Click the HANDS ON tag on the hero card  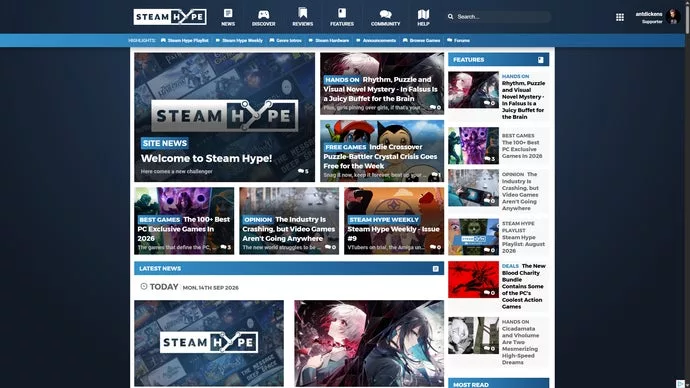click(x=342, y=80)
